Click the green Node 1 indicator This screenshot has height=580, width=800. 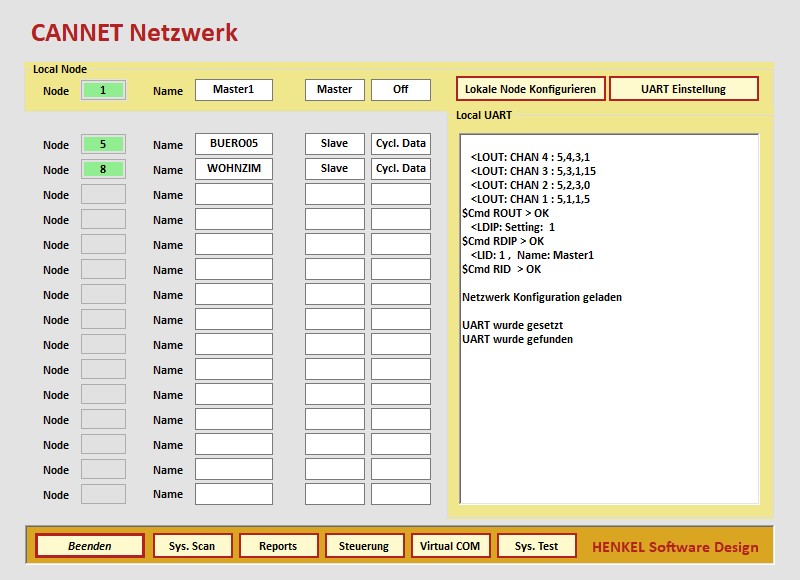pos(103,89)
